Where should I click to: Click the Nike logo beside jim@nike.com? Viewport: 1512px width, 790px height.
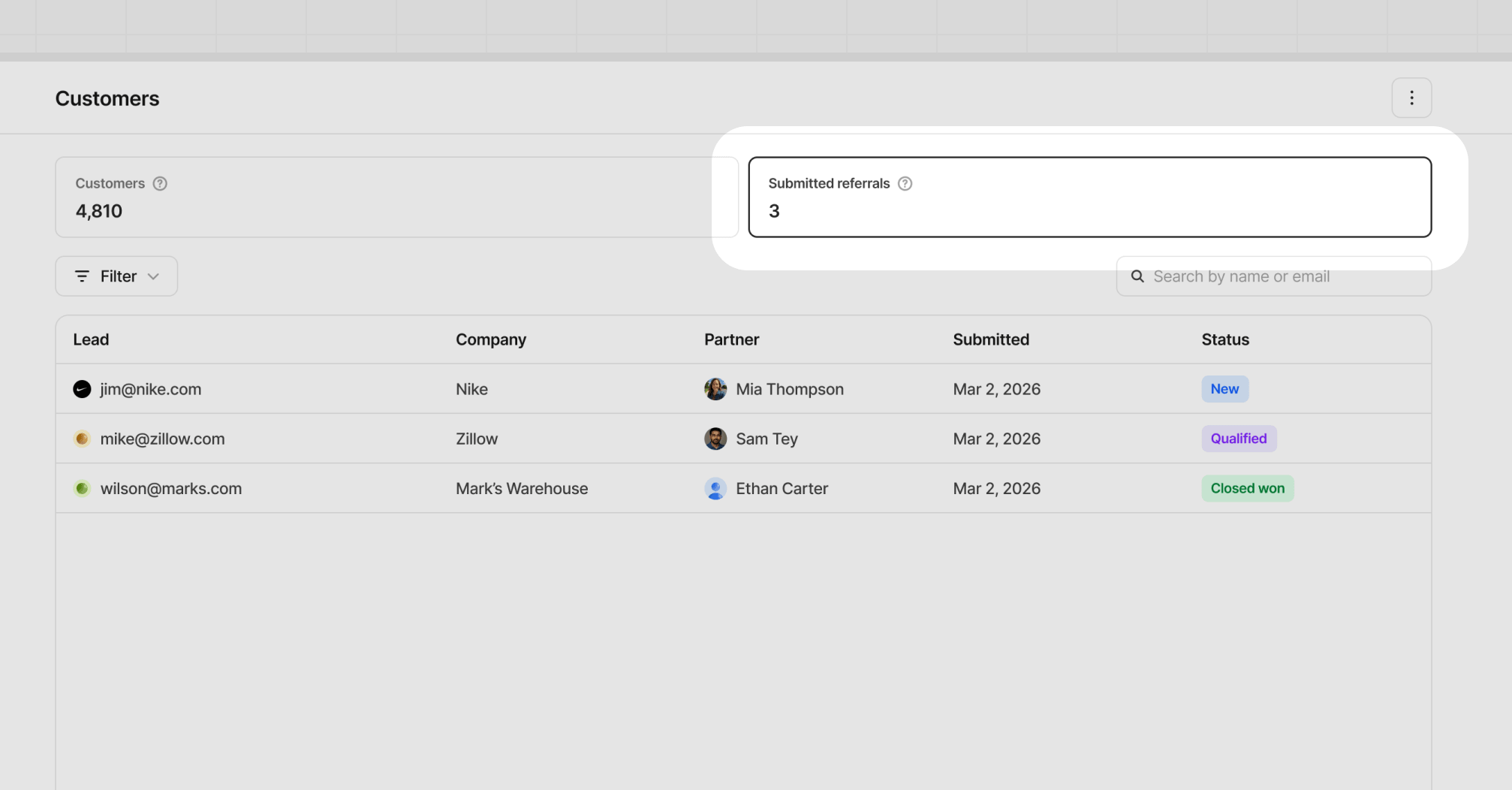tap(82, 389)
